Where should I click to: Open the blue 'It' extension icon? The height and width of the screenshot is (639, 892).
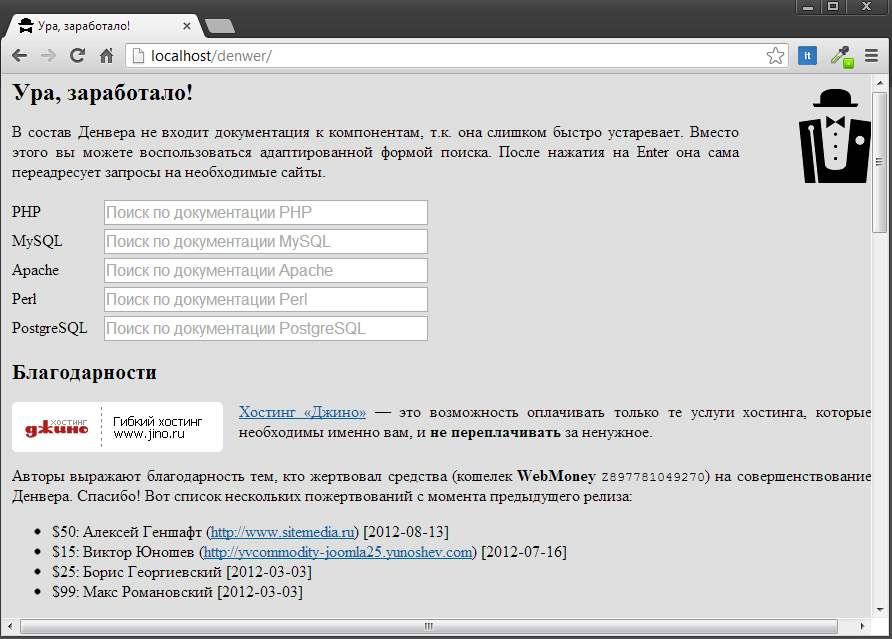tap(807, 56)
